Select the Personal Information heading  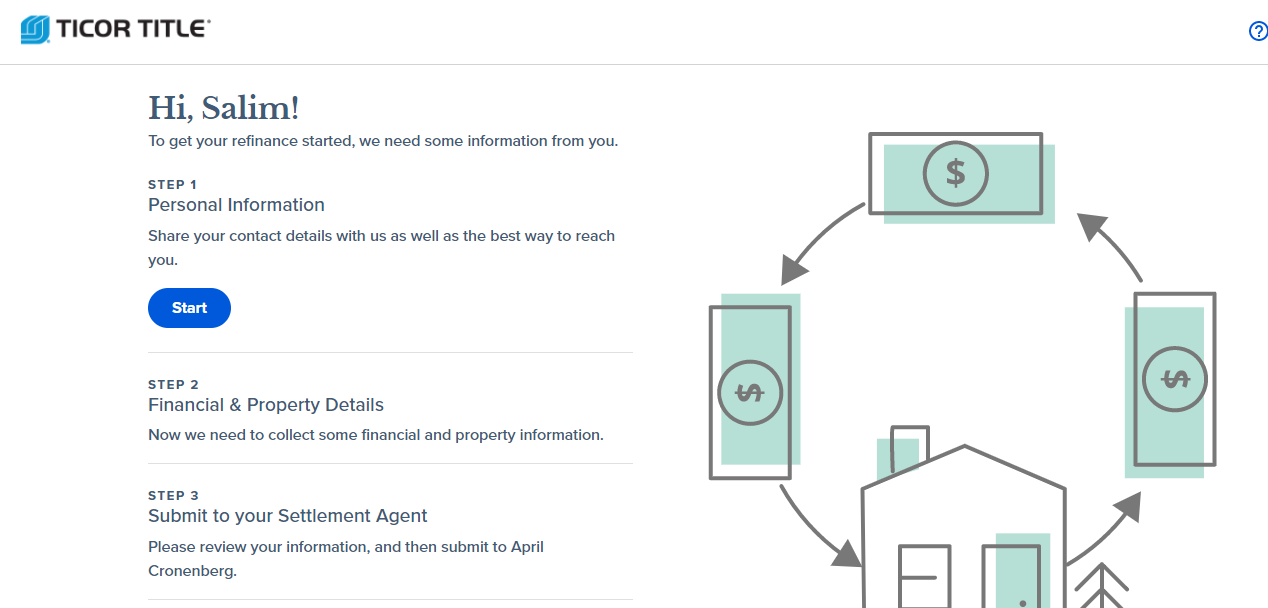coord(236,205)
